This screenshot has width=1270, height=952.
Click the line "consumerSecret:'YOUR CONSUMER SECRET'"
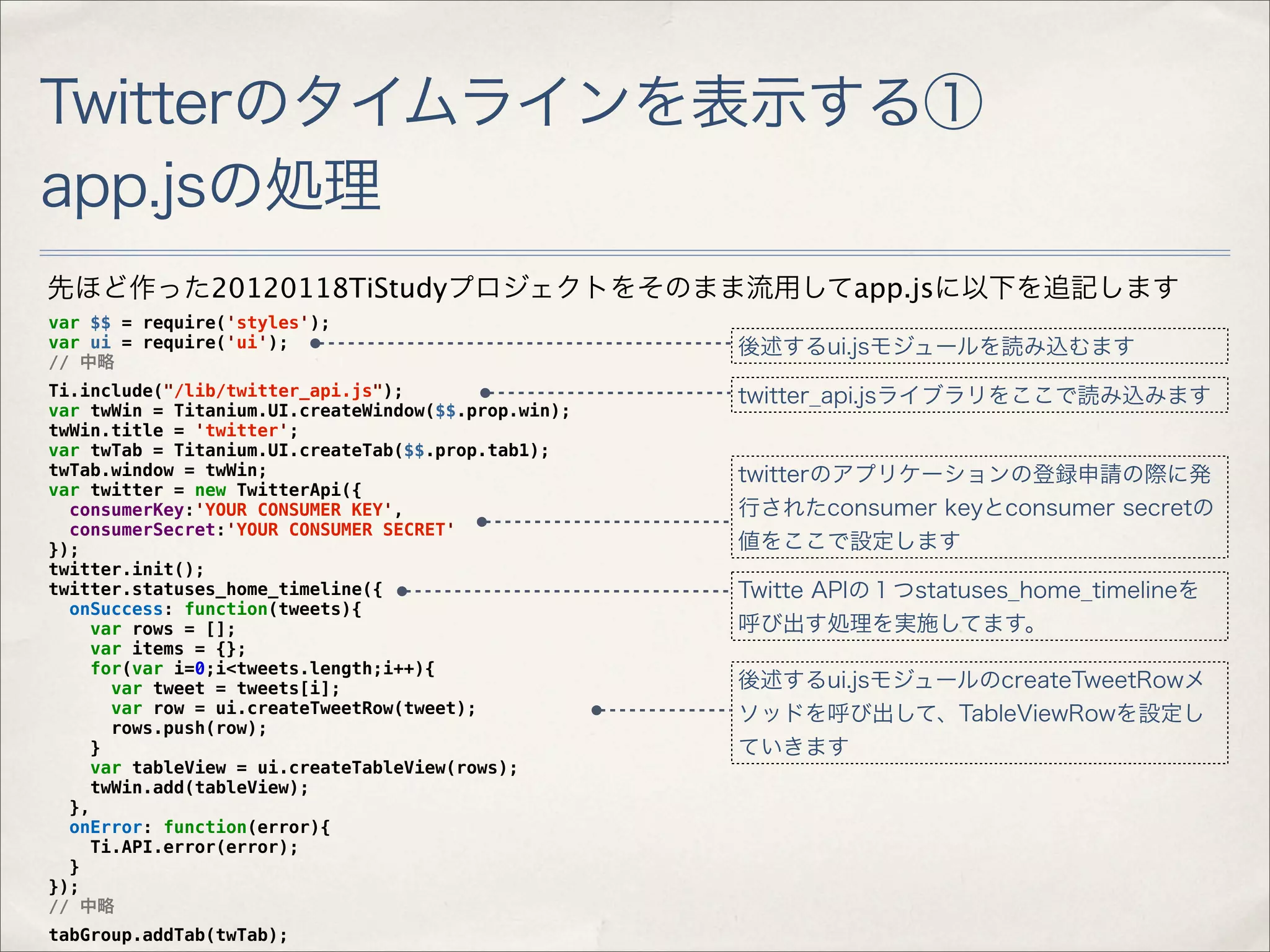(262, 530)
